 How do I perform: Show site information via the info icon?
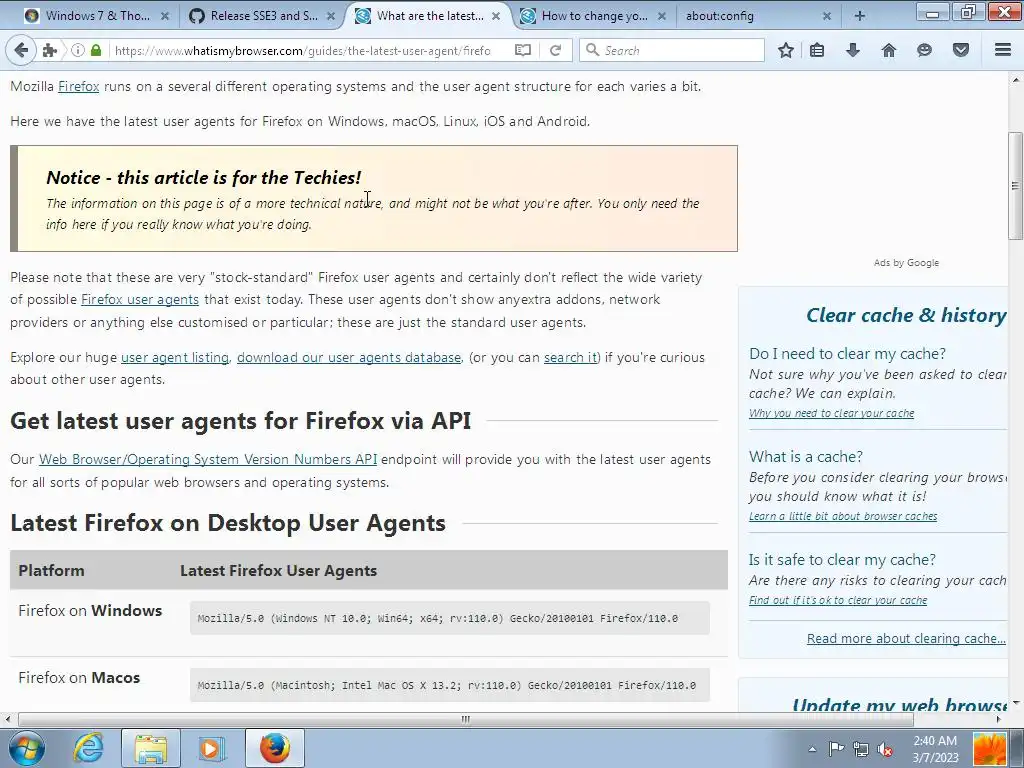78,50
